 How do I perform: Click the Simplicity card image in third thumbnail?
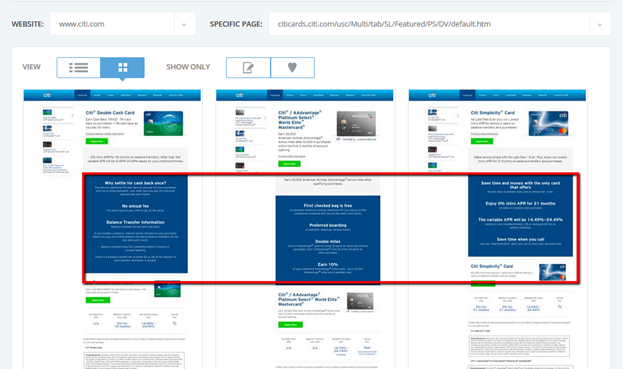[548, 123]
